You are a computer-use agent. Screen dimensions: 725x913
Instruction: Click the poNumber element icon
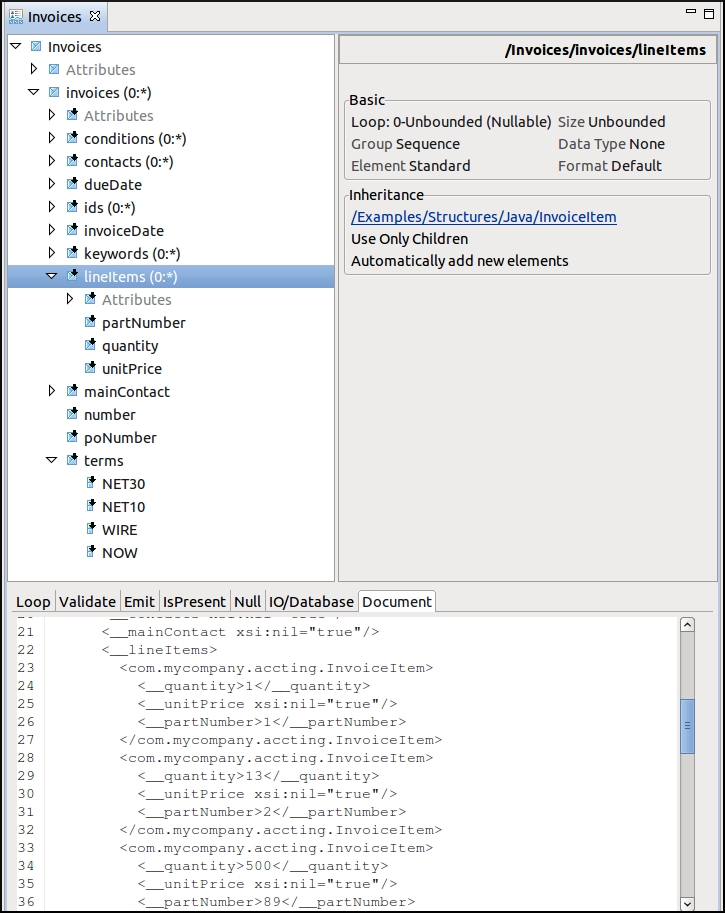click(73, 438)
